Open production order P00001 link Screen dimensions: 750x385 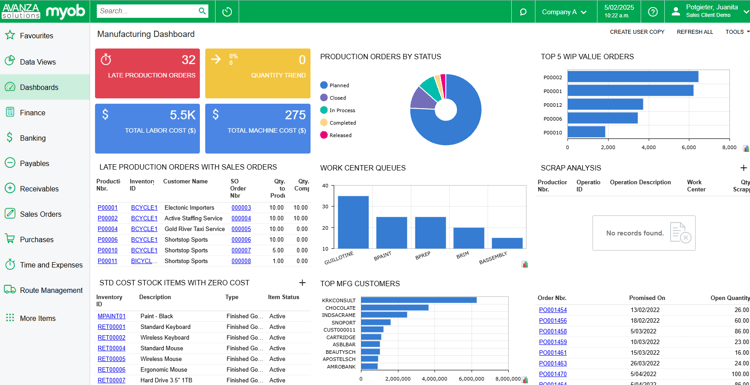click(108, 208)
